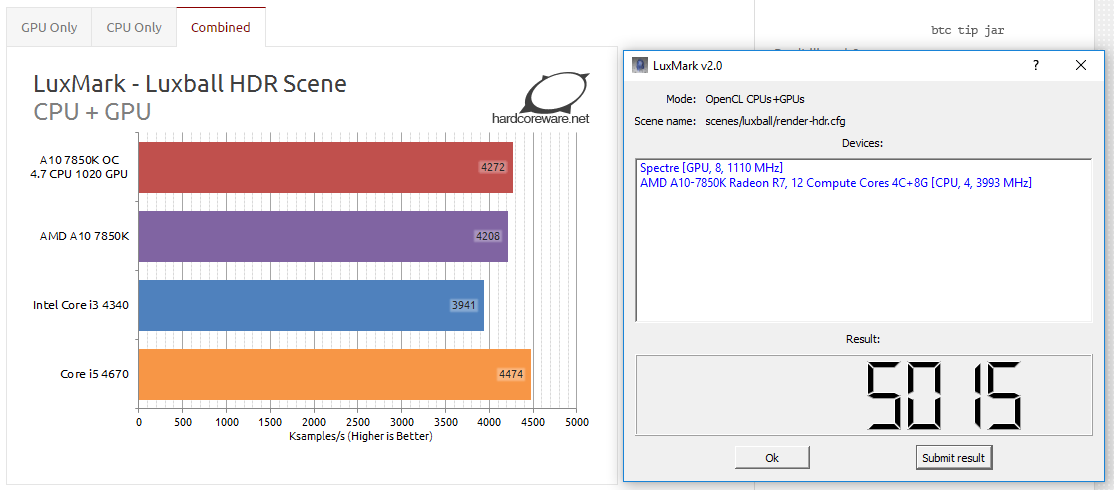Click the AMD A10 7850K axis label
The width and height of the screenshot is (1114, 490).
85,236
